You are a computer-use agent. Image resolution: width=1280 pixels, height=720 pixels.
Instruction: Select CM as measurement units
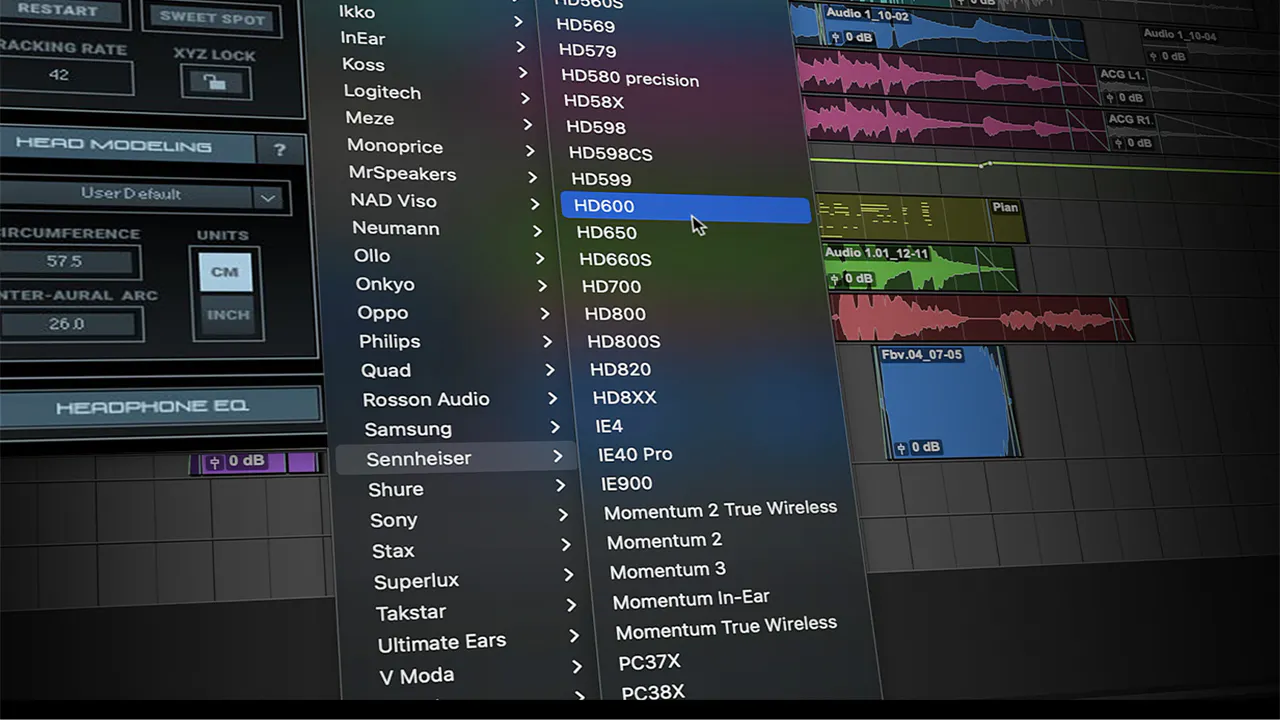click(x=228, y=271)
